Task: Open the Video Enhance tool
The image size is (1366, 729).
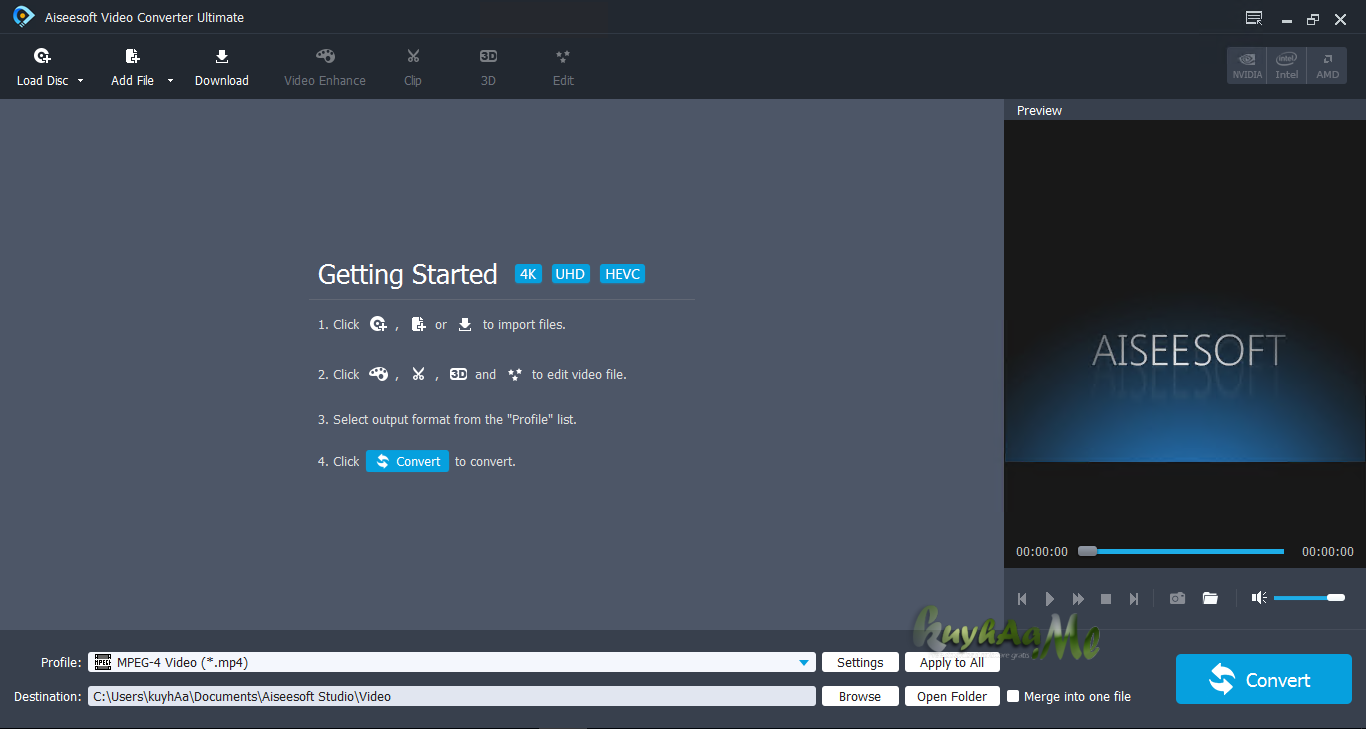Action: (325, 67)
